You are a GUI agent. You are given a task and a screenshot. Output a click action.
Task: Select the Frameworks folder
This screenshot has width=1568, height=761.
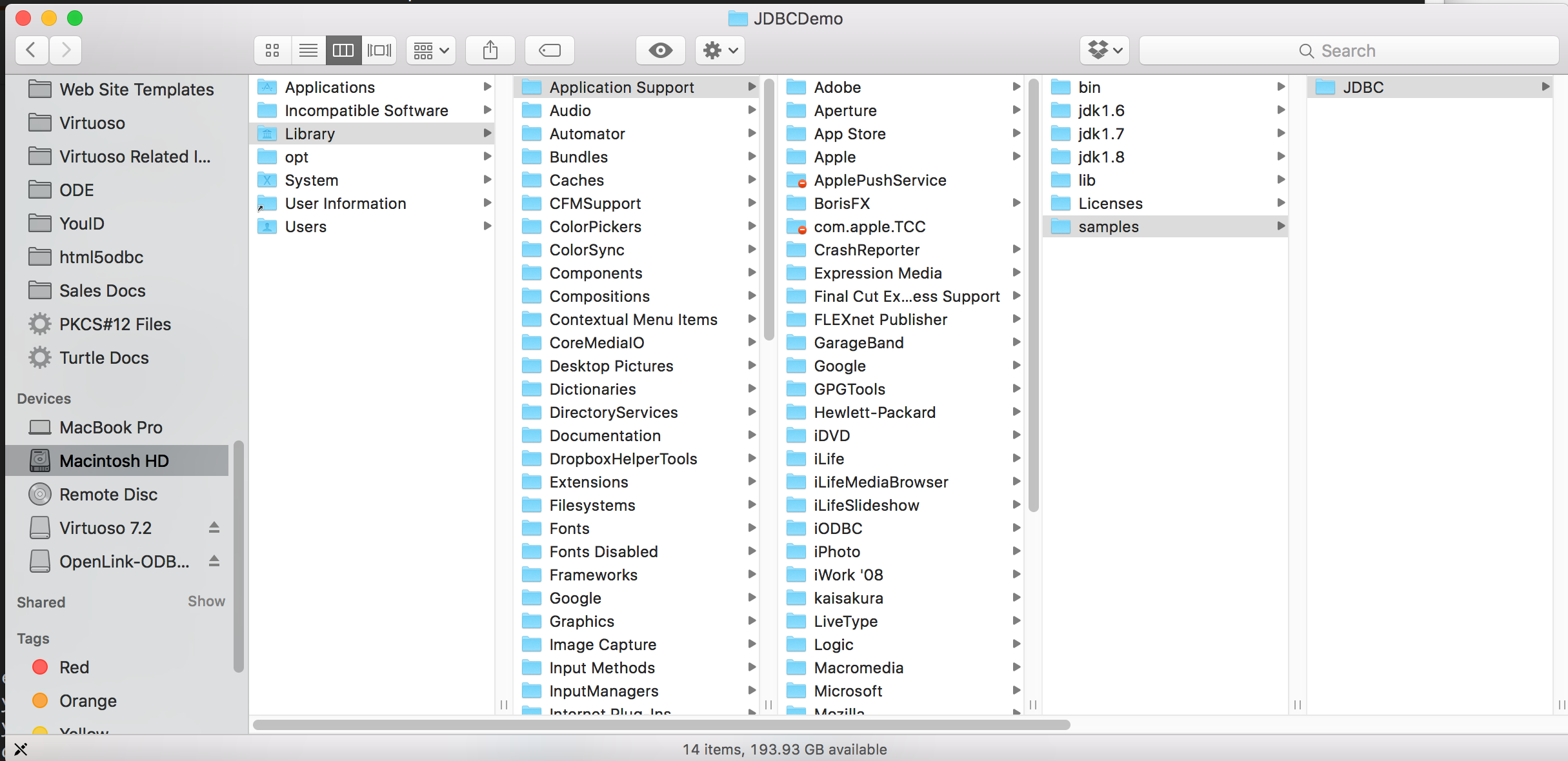pos(638,575)
